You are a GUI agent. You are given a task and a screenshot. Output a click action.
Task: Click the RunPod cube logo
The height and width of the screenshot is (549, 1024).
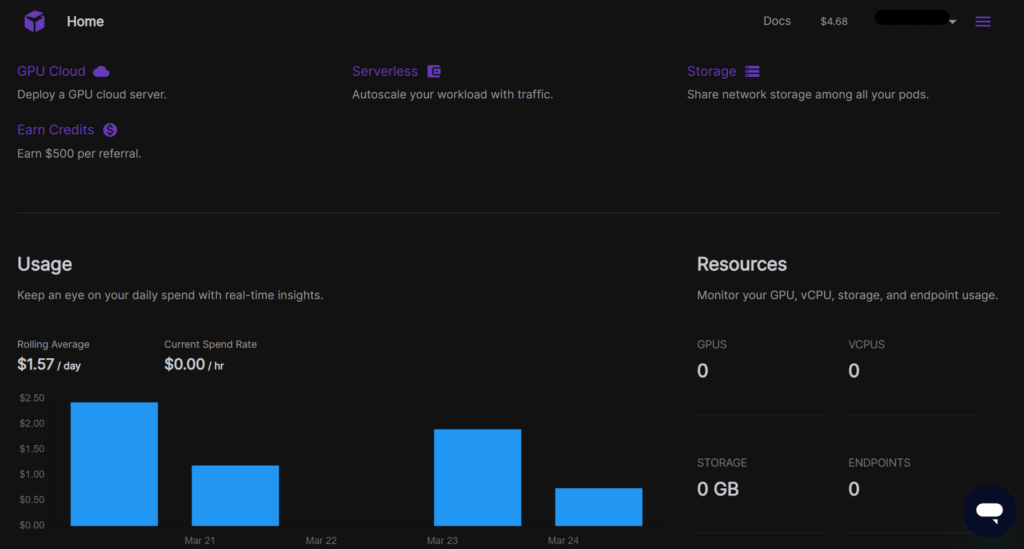click(35, 21)
